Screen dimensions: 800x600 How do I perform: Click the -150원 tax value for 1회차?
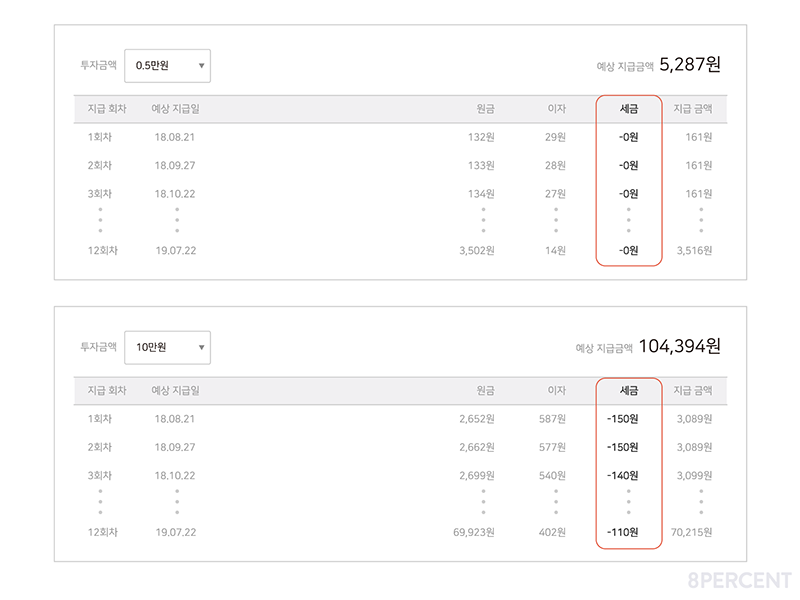click(628, 419)
